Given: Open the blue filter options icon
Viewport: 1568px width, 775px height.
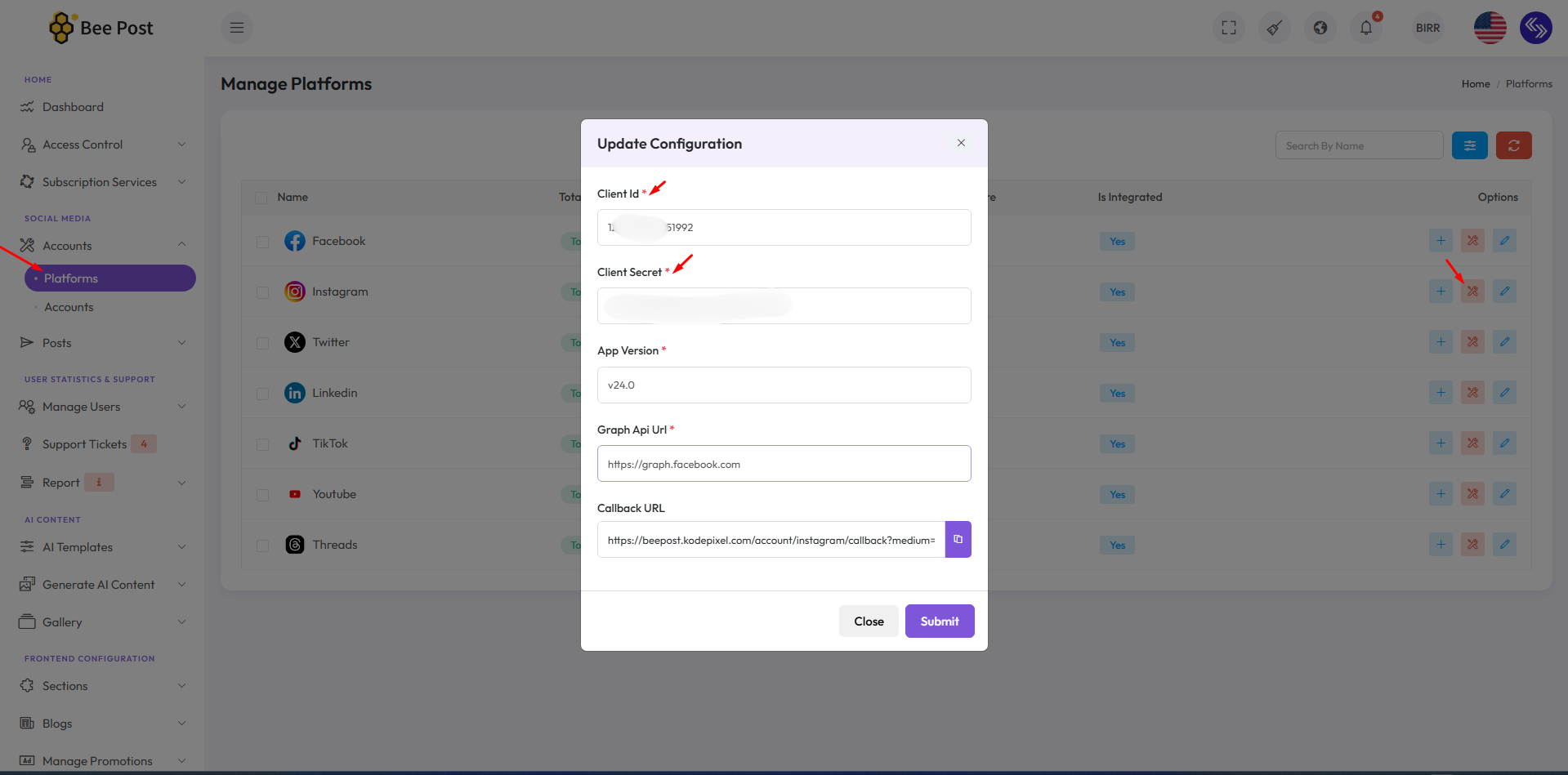Looking at the screenshot, I should point(1469,146).
